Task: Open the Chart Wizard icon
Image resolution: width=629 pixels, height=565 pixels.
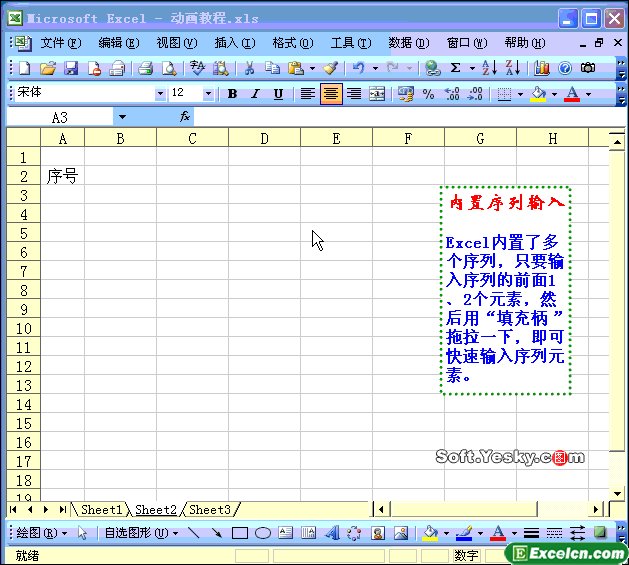Action: (542, 68)
